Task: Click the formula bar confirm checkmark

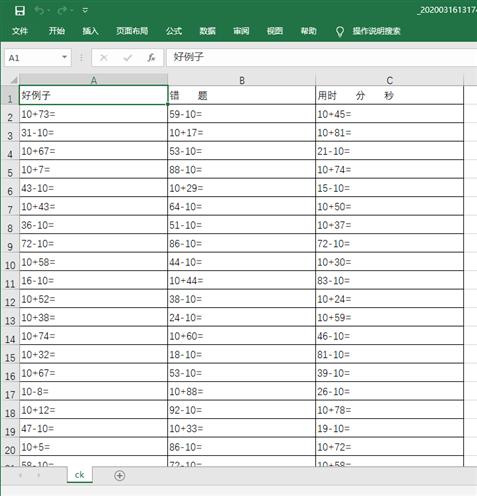Action: click(127, 58)
